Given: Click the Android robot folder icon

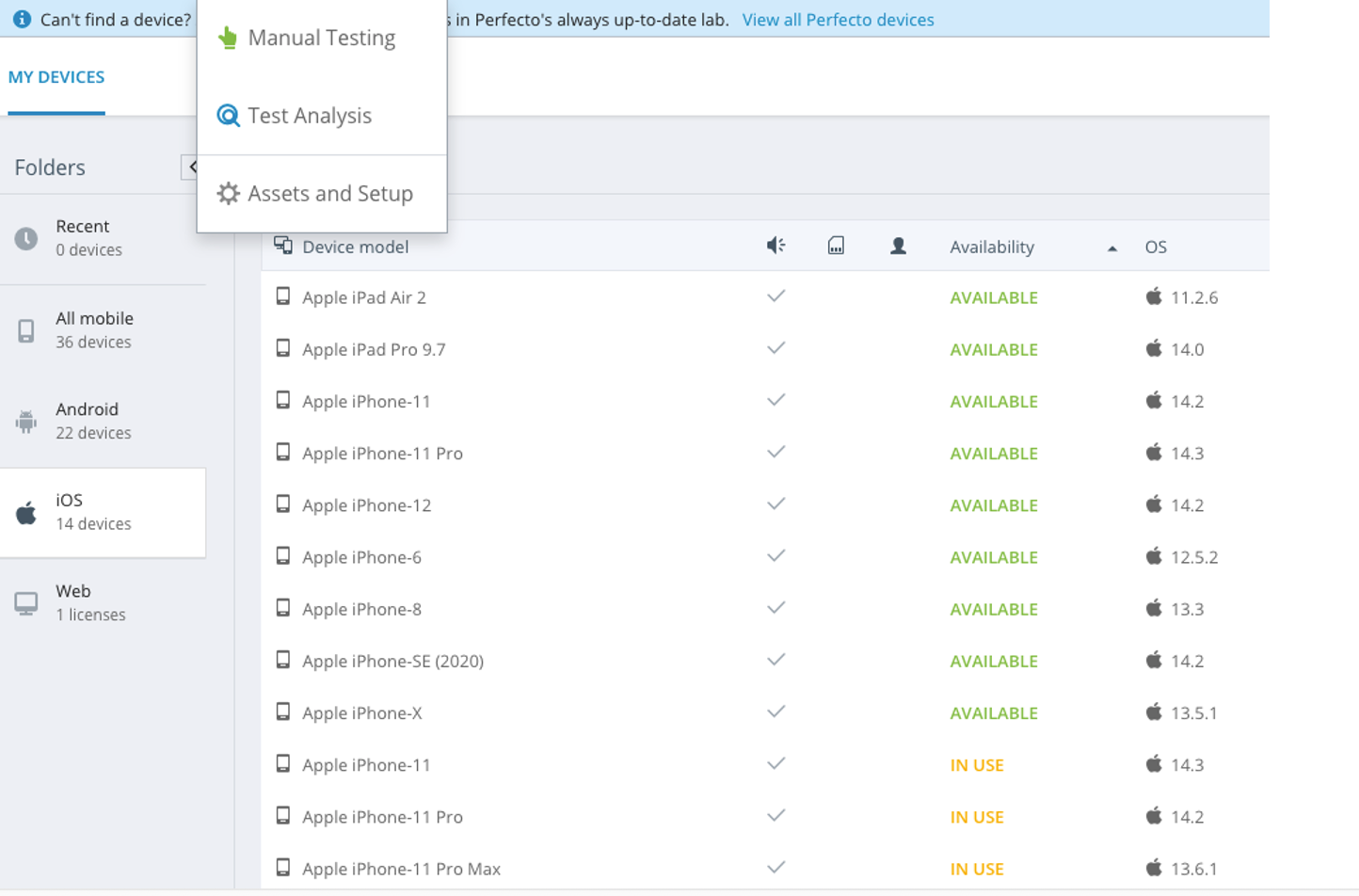Looking at the screenshot, I should [x=26, y=422].
